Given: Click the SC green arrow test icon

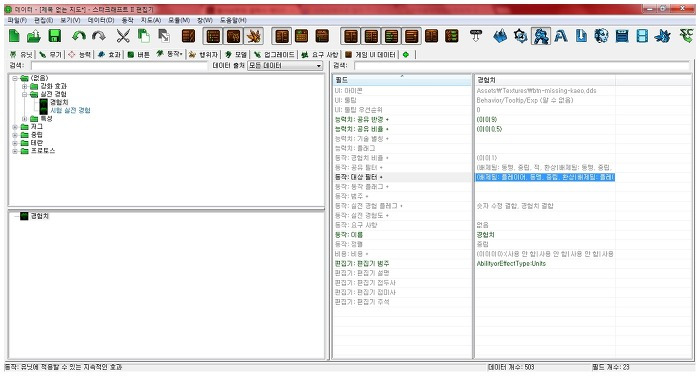Looking at the screenshot, I should point(686,36).
